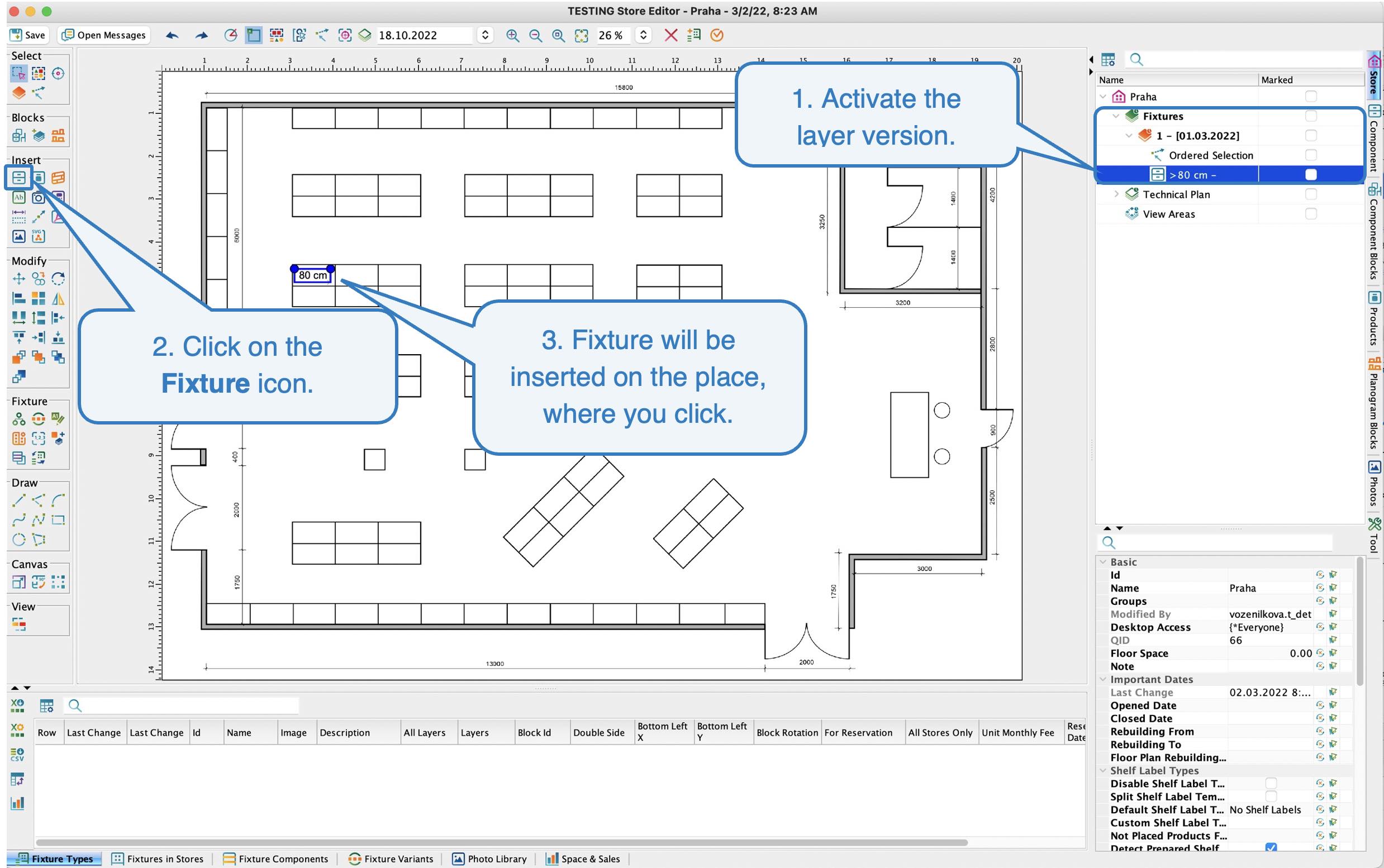Click the Move tool in Modify group
The height and width of the screenshot is (868, 1384).
19,279
